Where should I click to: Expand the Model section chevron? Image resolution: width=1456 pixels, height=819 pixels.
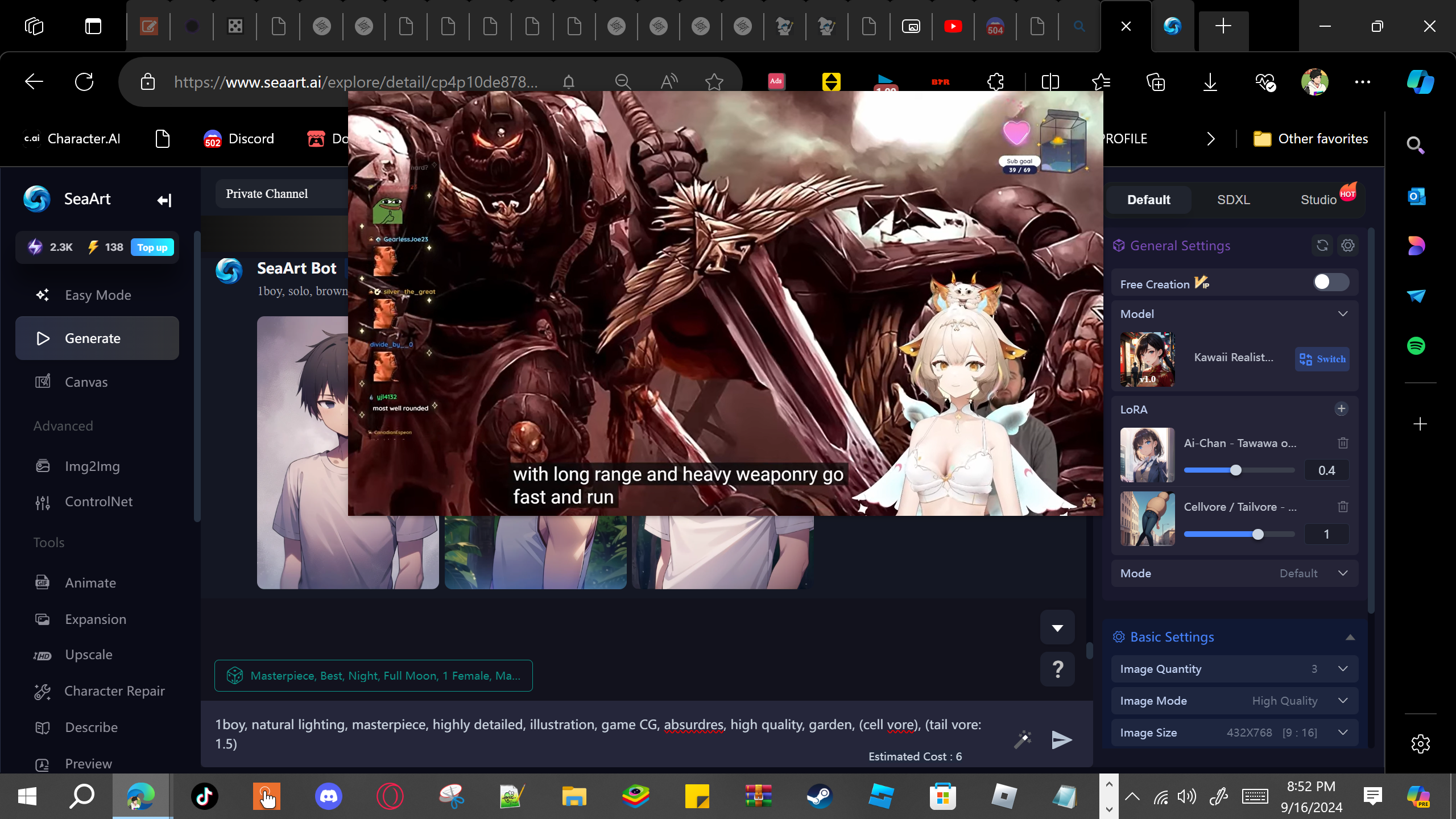click(x=1343, y=314)
